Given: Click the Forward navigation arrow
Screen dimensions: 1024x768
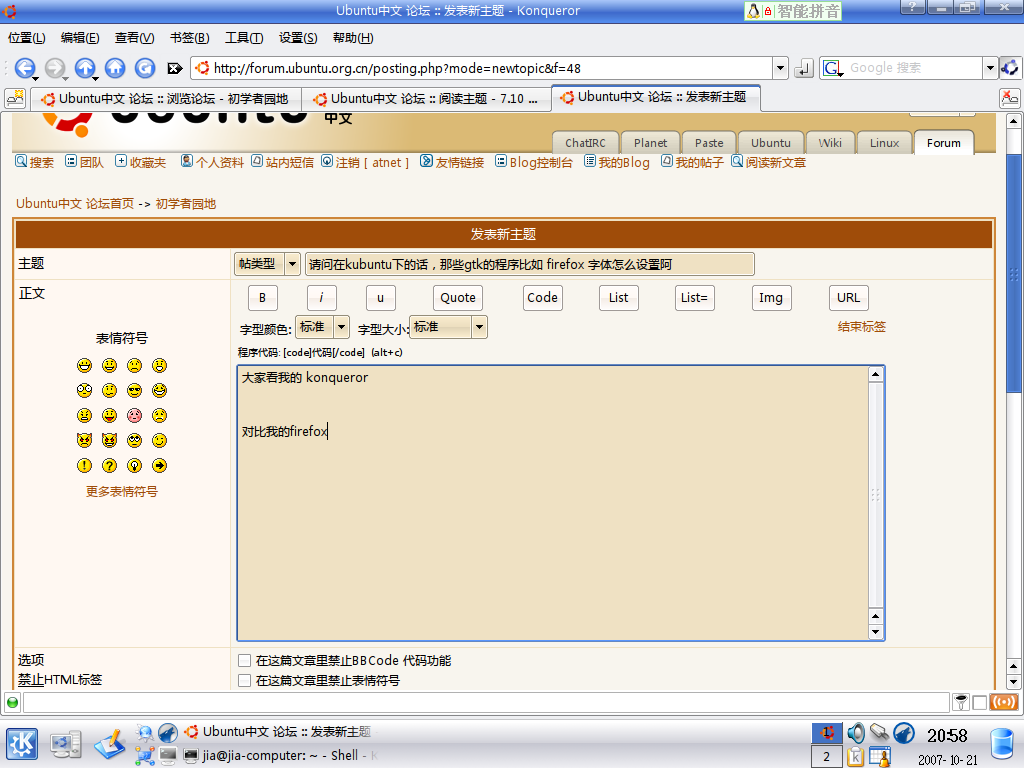Looking at the screenshot, I should 55,68.
